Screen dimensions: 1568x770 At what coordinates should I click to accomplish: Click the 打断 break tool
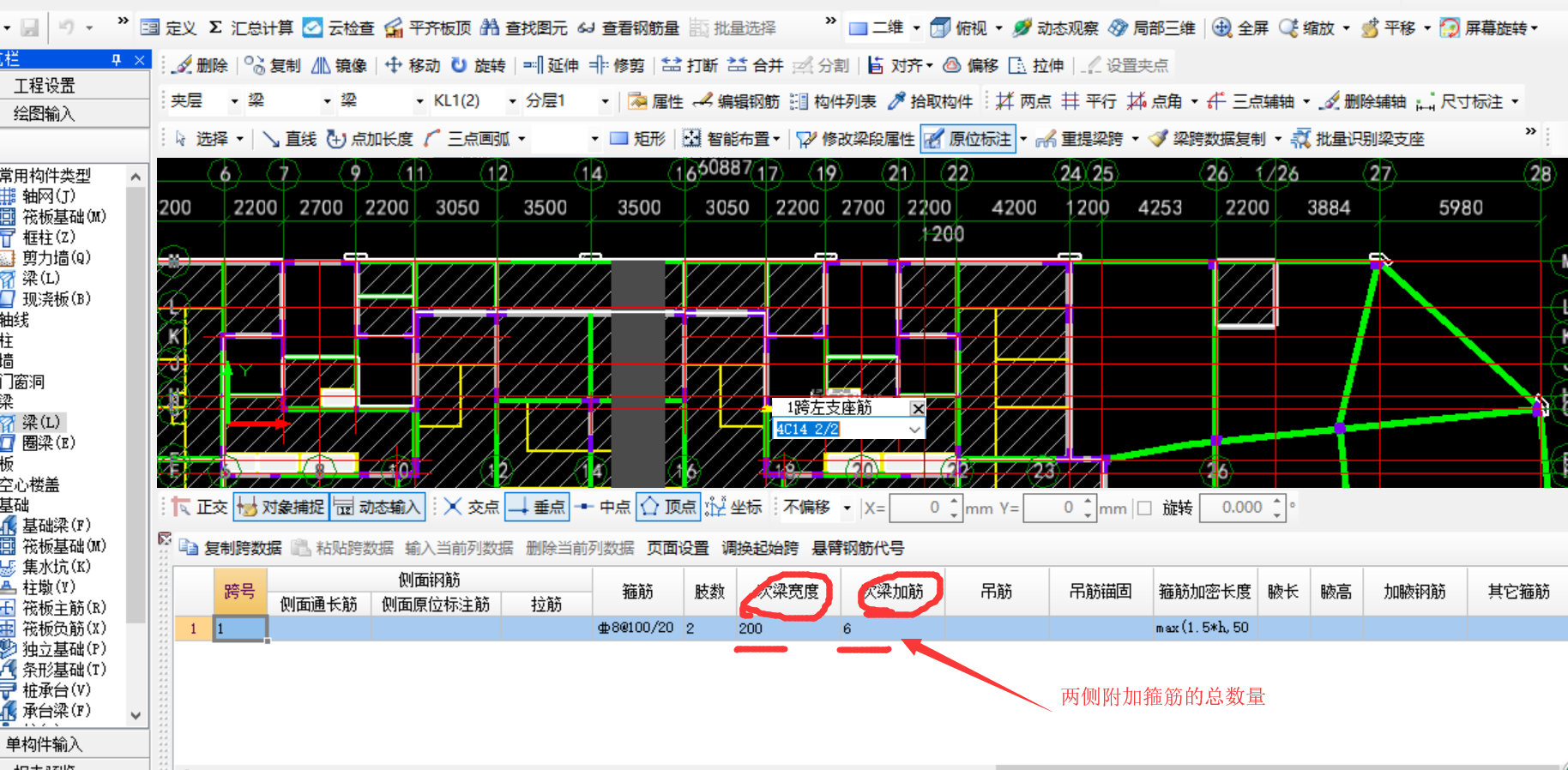coord(691,65)
